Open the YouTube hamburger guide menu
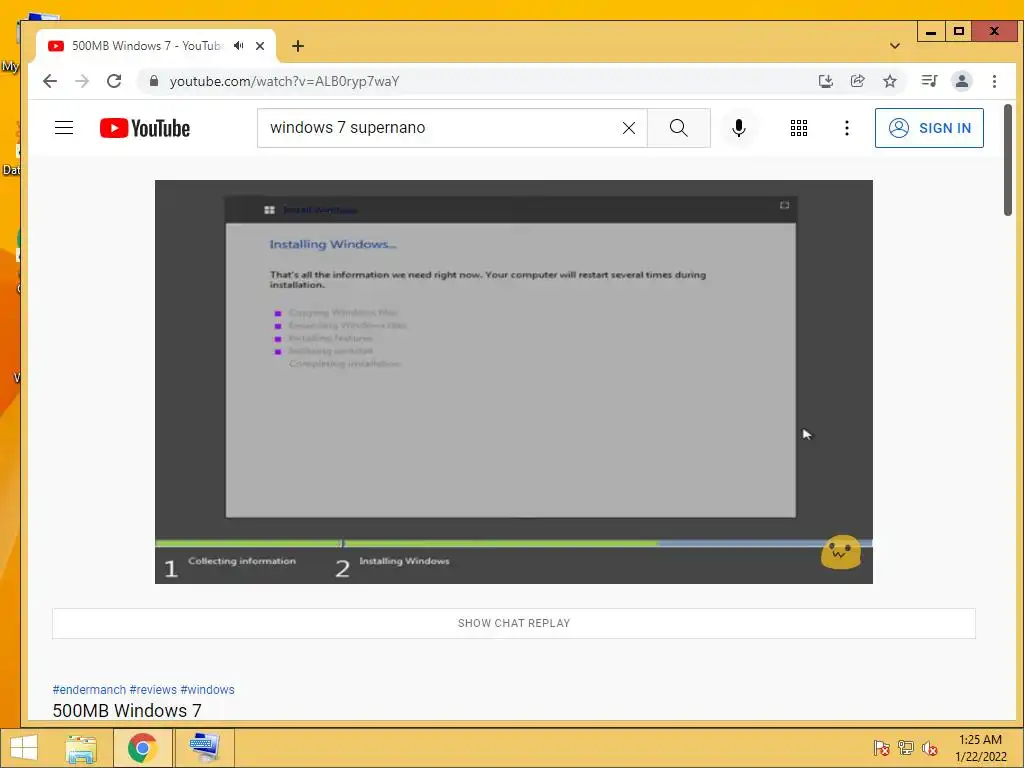 coord(64,127)
